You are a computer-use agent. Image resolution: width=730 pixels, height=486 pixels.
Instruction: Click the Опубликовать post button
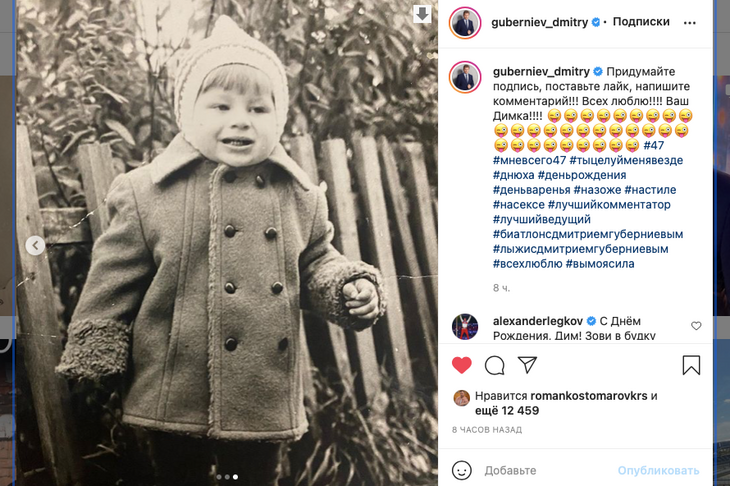[x=658, y=471]
